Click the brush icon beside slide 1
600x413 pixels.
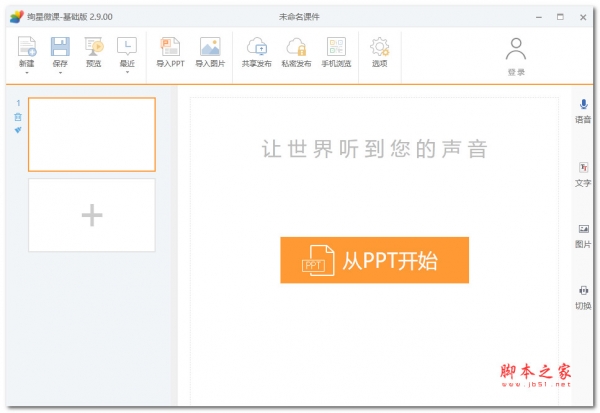click(17, 130)
